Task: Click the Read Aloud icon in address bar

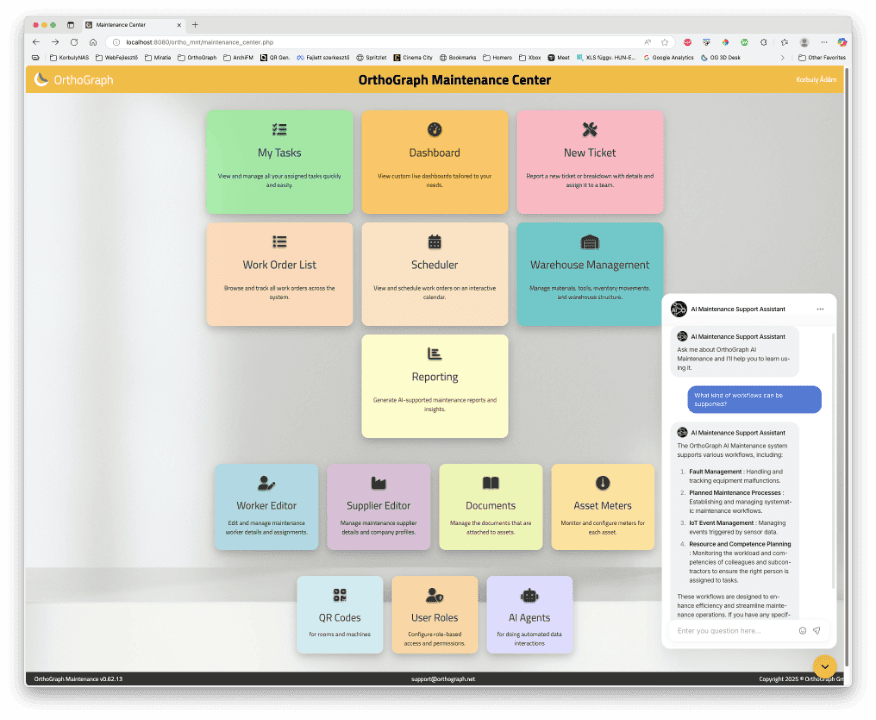Action: tap(648, 42)
